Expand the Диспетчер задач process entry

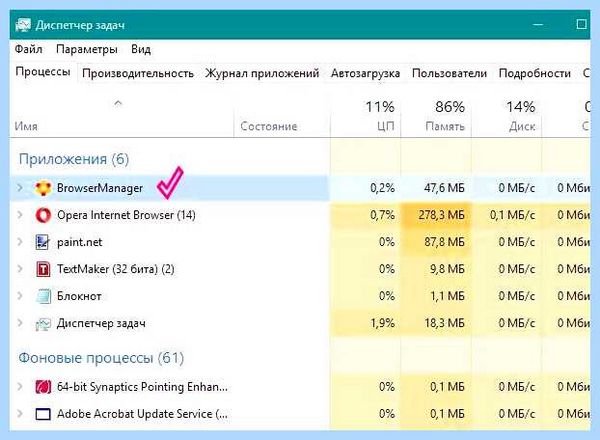click(20, 323)
